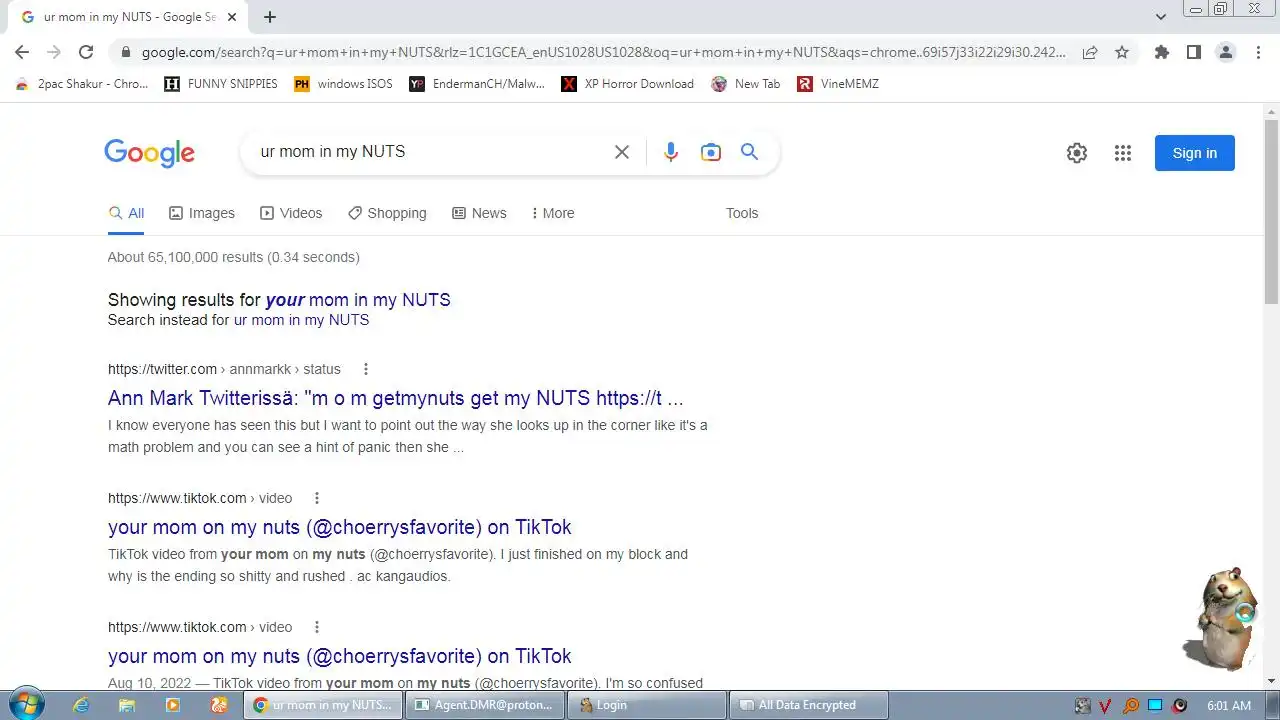Switch to Videos results tab
The height and width of the screenshot is (720, 1280).
coord(291,213)
